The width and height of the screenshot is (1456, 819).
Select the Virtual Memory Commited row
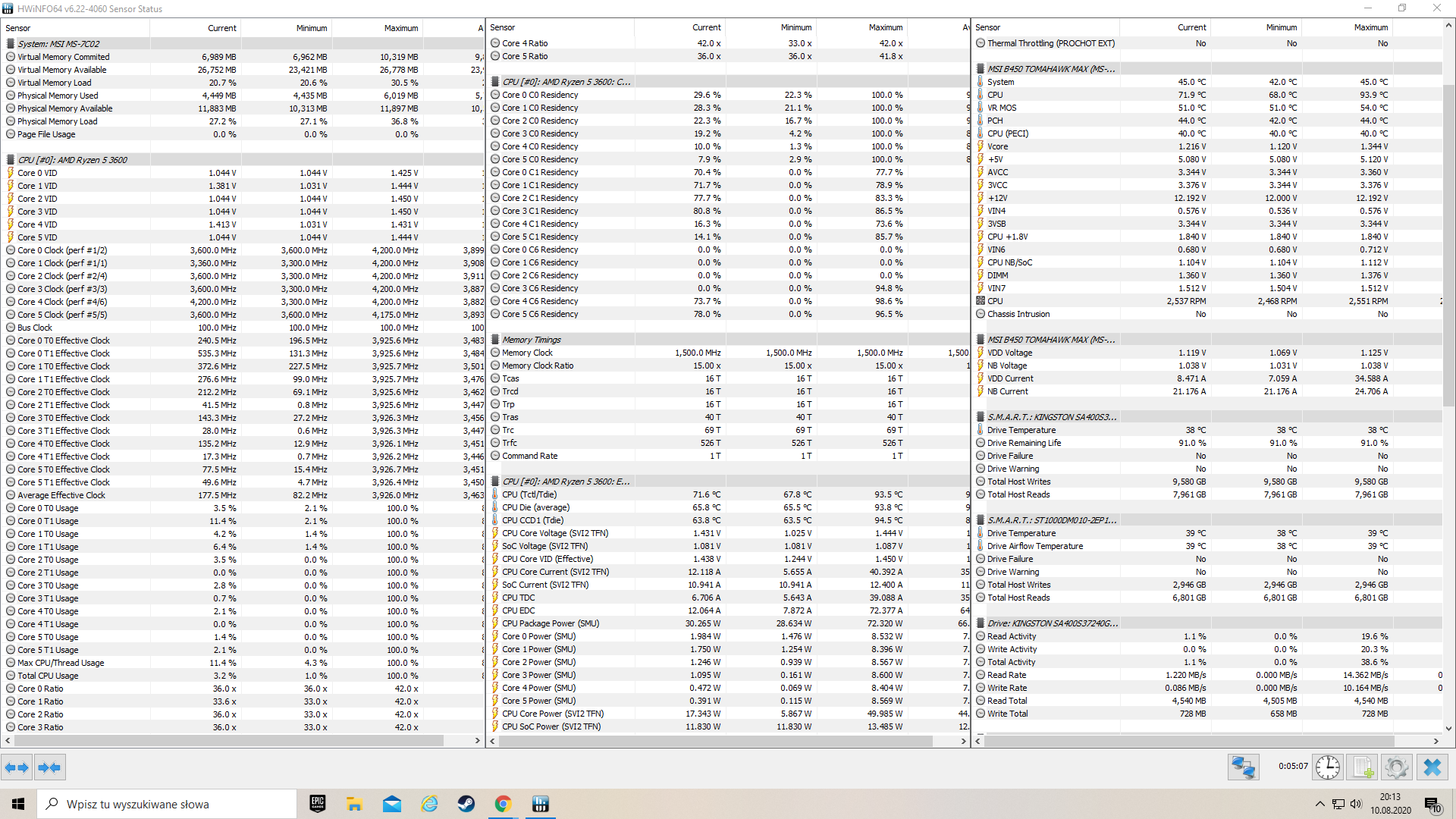click(x=243, y=57)
